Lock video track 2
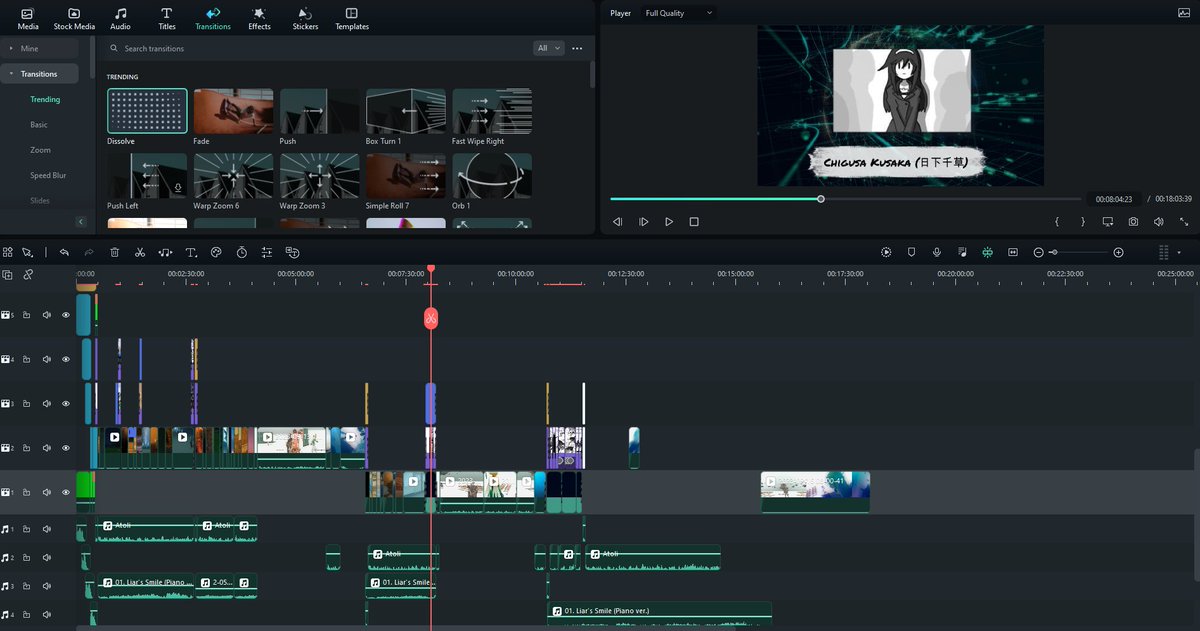This screenshot has height=631, width=1200. click(x=27, y=448)
